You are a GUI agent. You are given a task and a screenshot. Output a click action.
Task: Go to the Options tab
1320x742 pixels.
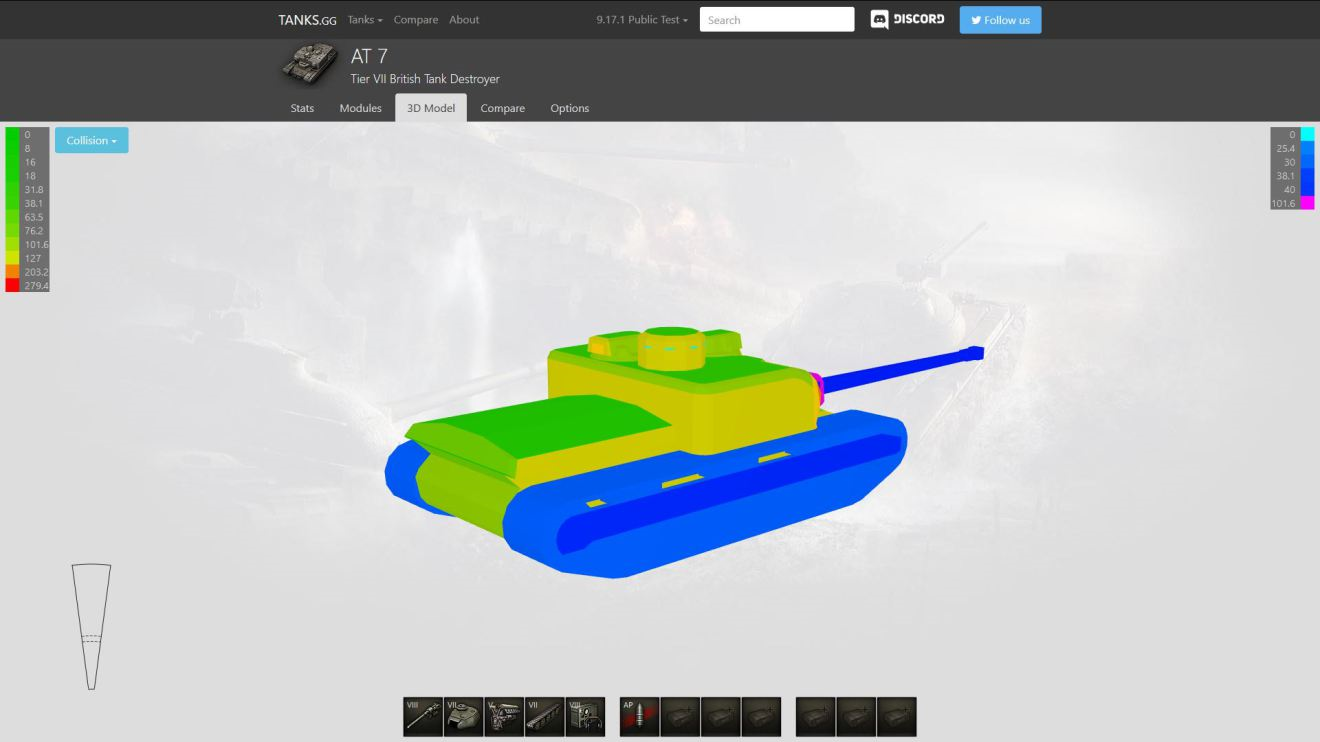click(x=569, y=108)
